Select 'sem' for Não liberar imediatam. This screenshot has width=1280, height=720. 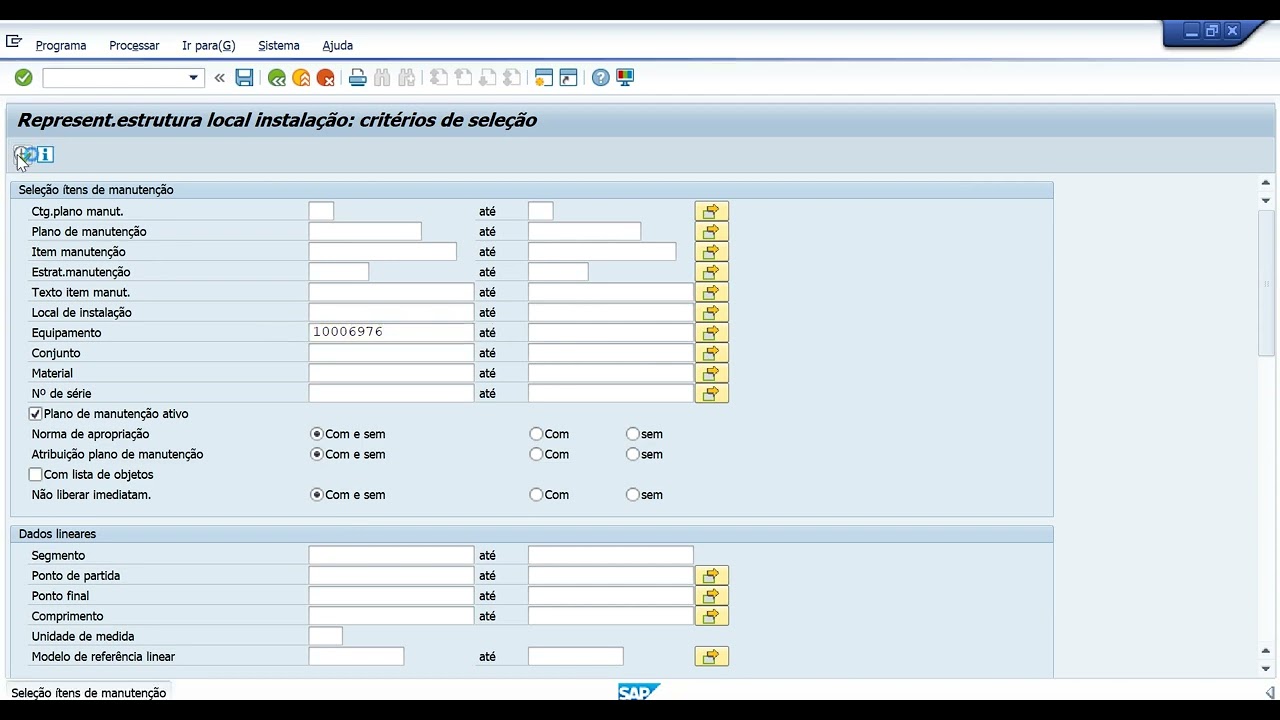click(x=632, y=495)
